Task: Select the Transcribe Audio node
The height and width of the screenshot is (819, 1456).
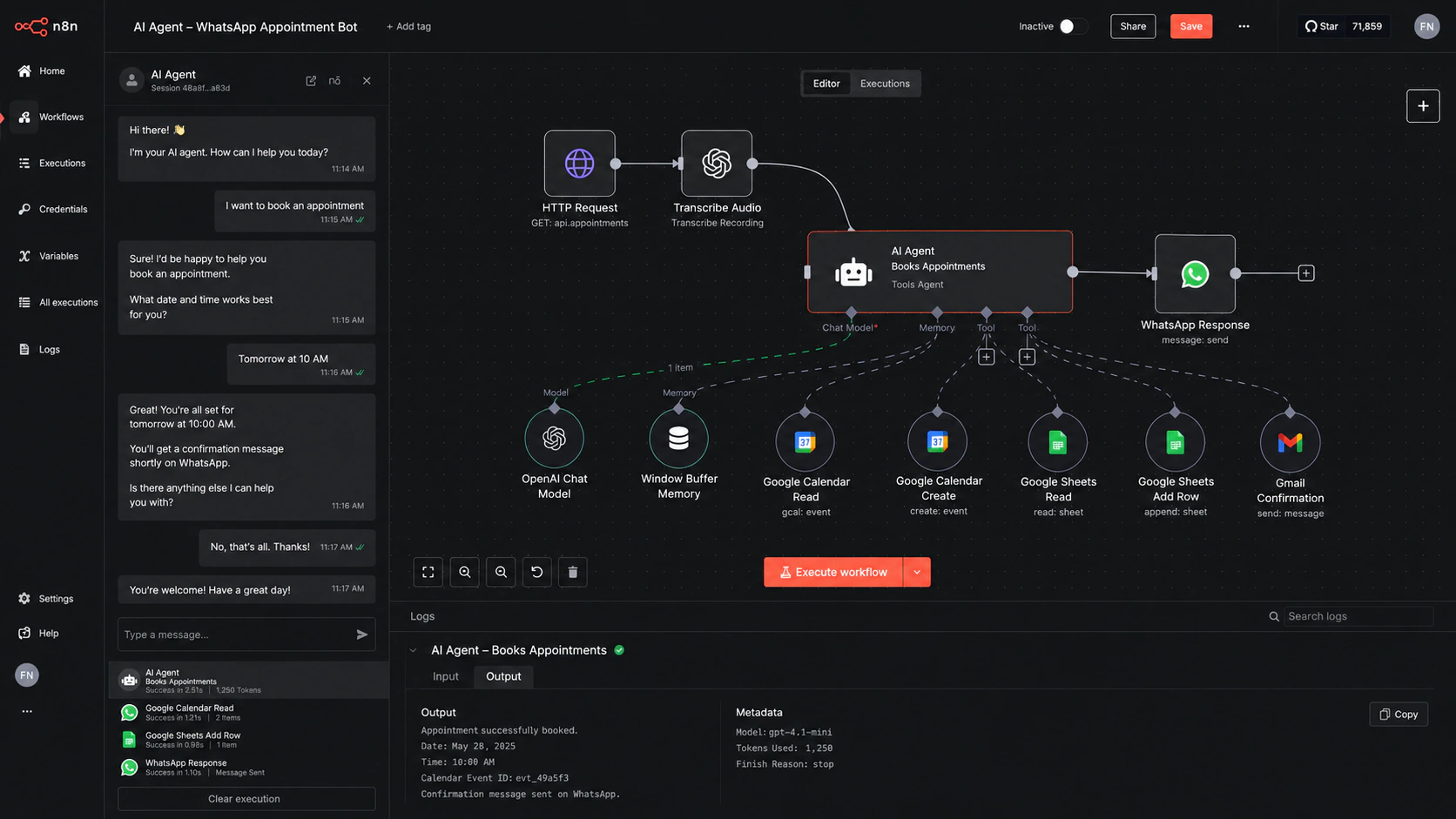Action: point(717,163)
